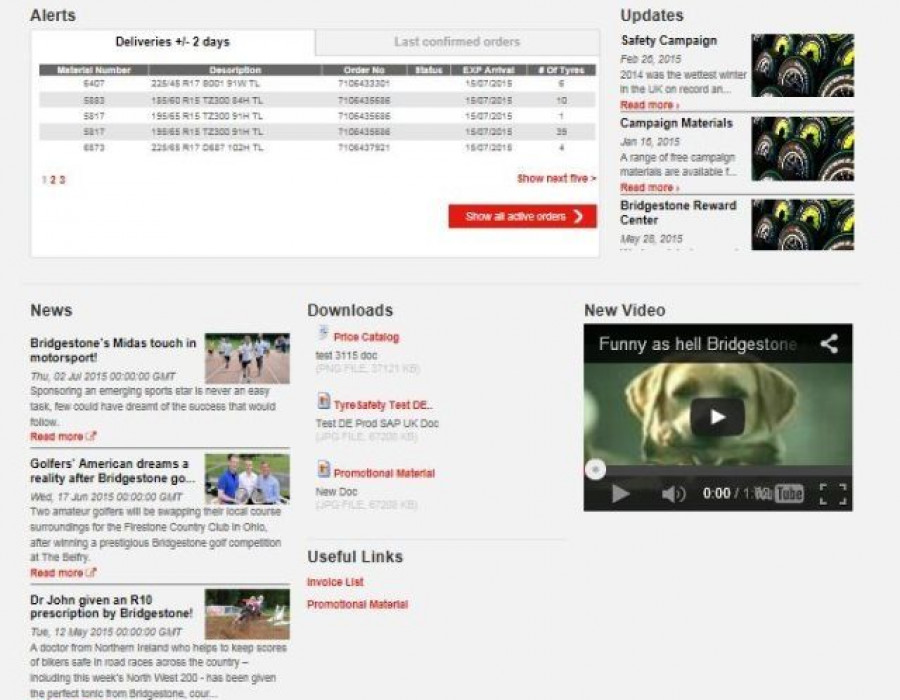The image size is (900, 700).
Task: Click the Price Catalog file icon
Action: (324, 333)
